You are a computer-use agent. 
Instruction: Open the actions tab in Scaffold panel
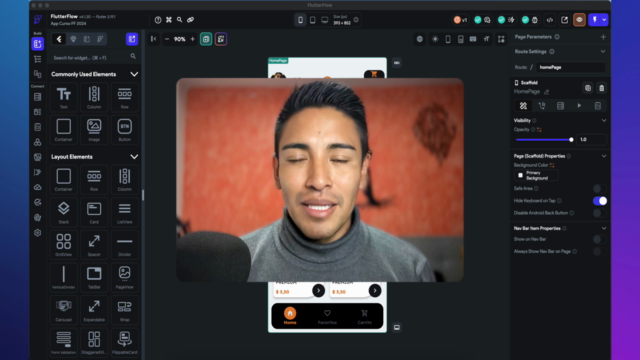coord(542,106)
